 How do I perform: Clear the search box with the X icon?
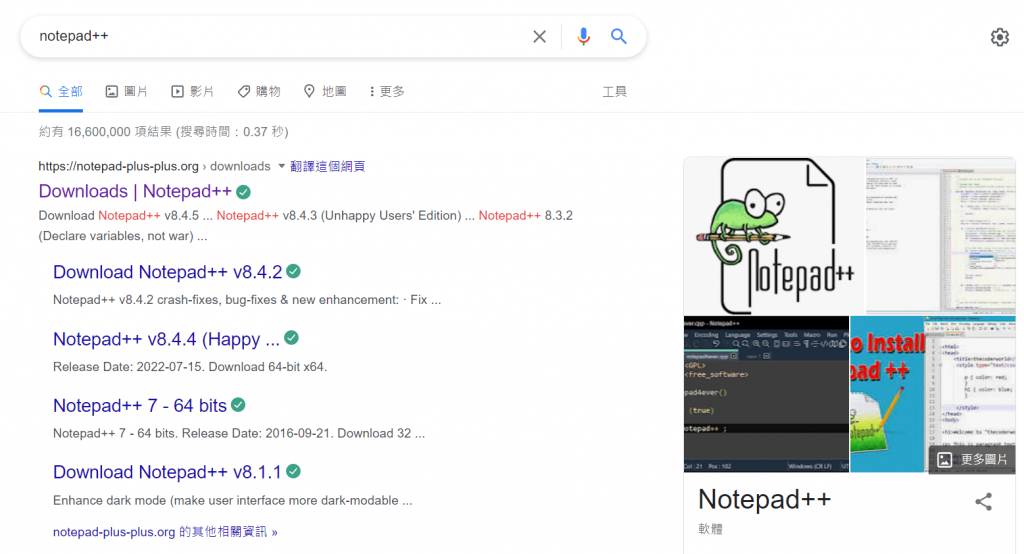(539, 37)
